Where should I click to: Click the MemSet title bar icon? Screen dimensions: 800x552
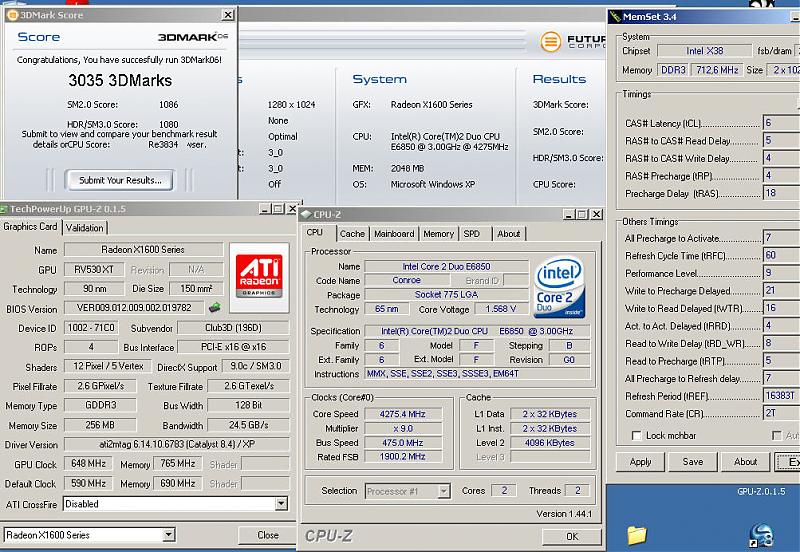coord(615,17)
